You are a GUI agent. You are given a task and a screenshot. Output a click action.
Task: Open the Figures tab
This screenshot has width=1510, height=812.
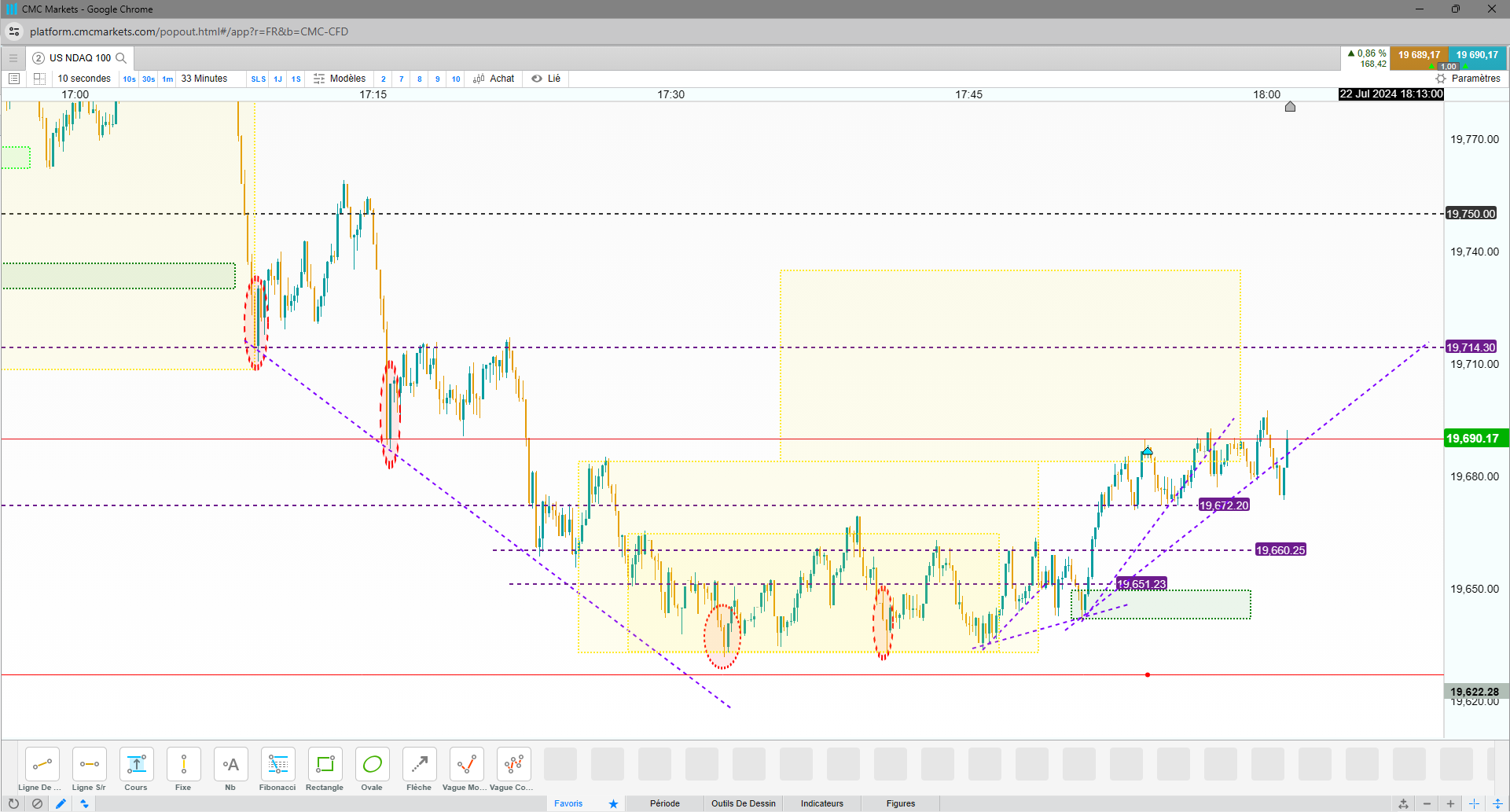pyautogui.click(x=901, y=803)
